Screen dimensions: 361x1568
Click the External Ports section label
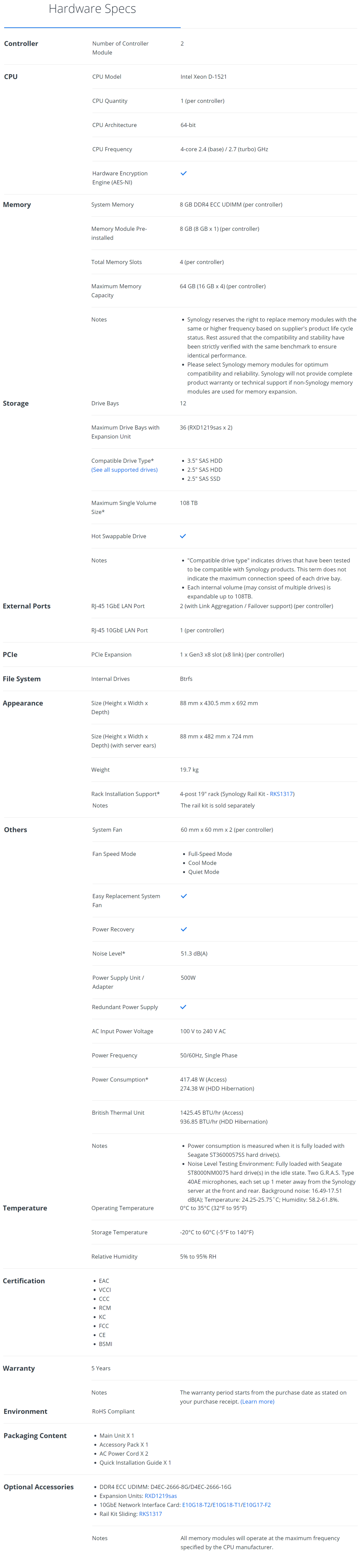pyautogui.click(x=27, y=606)
